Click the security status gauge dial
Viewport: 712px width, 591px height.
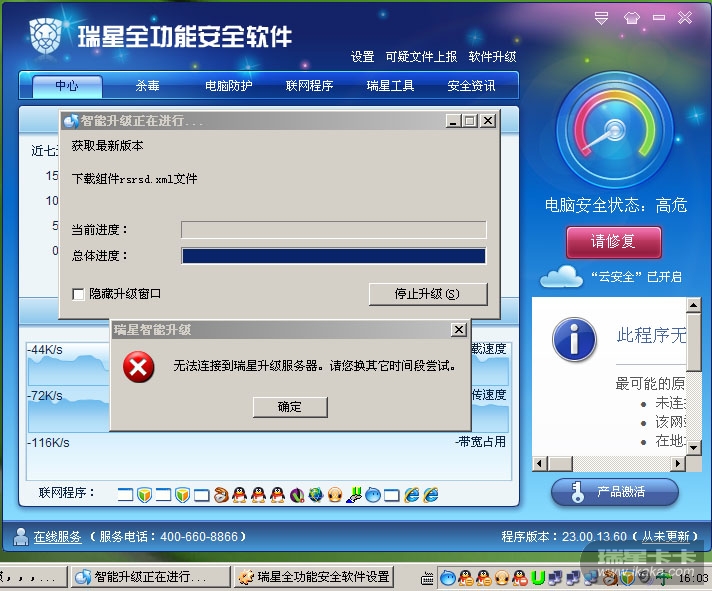click(x=615, y=131)
